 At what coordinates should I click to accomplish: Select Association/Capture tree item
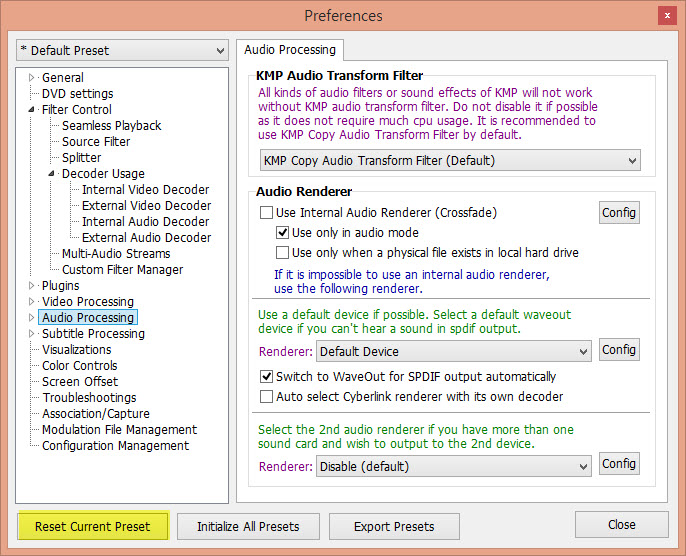95,413
